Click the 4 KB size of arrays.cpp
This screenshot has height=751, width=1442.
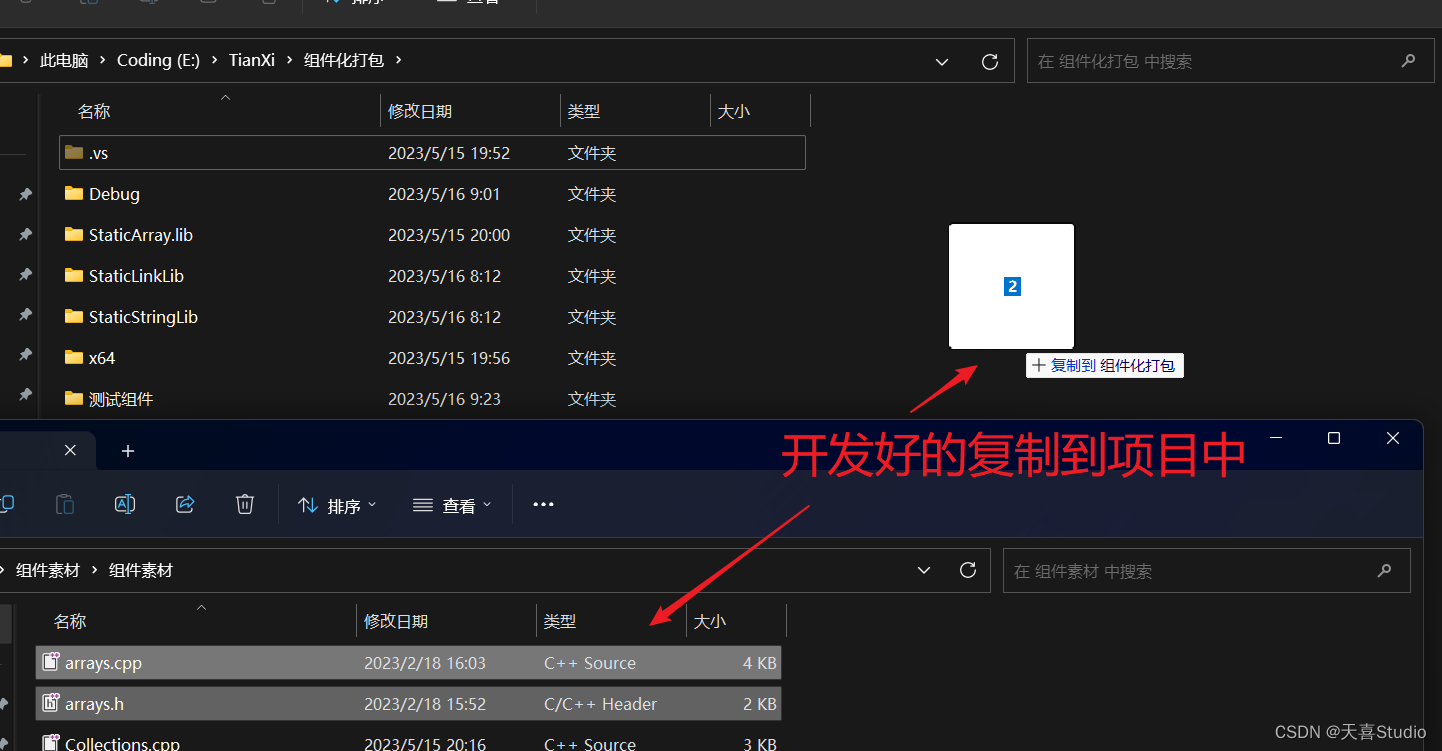point(760,663)
